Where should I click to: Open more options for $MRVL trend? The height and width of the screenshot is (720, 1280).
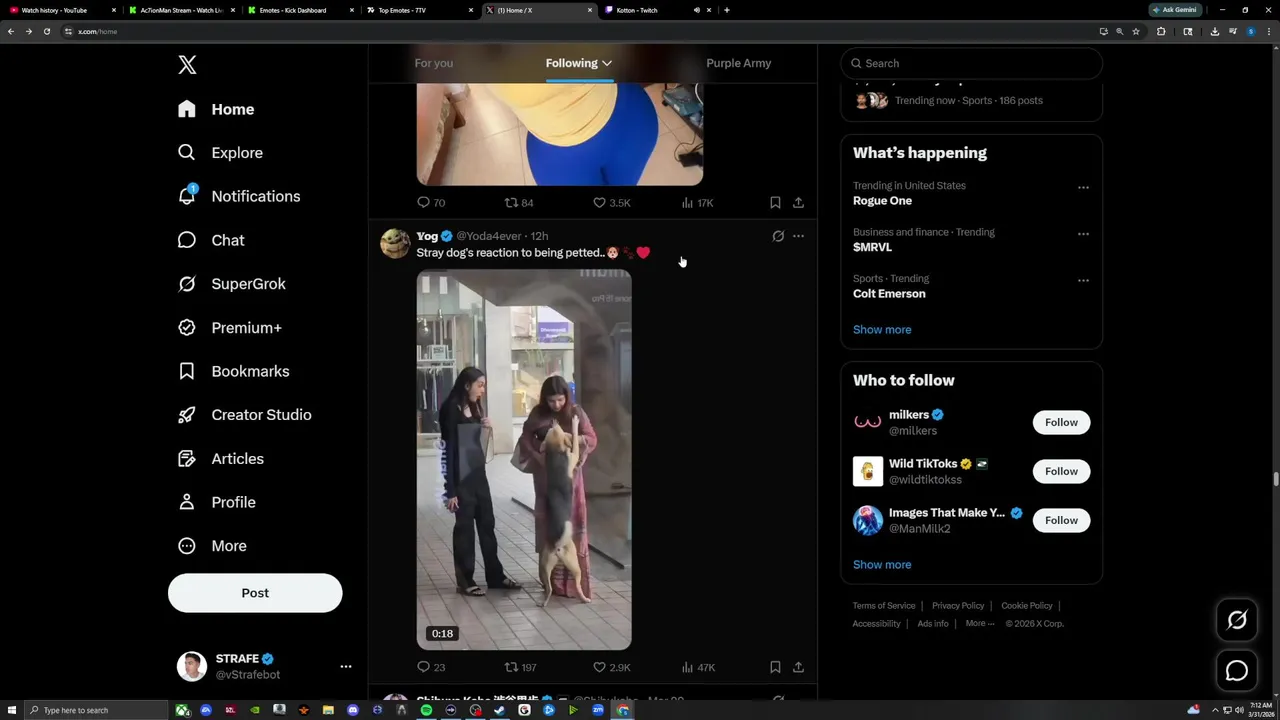[x=1083, y=234]
